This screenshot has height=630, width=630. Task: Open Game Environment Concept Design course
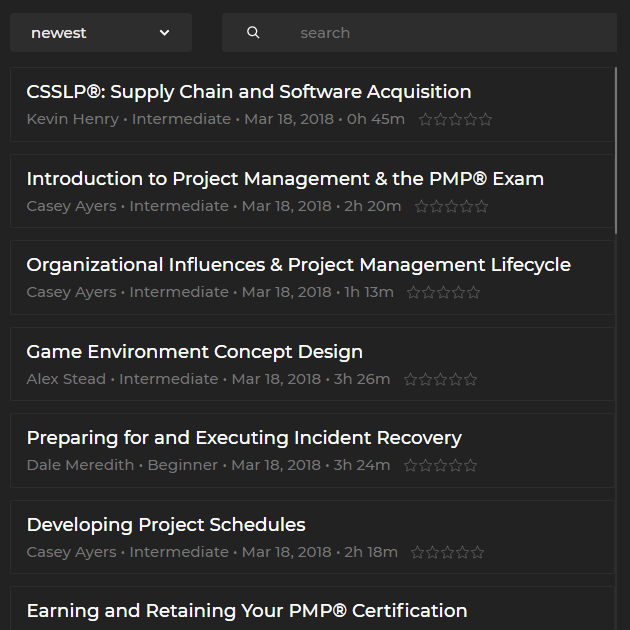click(x=194, y=352)
